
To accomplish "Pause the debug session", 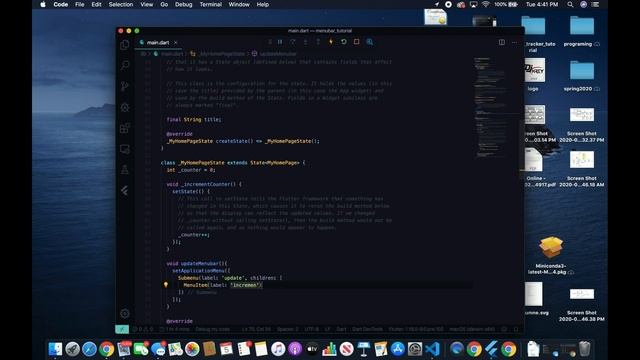I will (x=280, y=42).
